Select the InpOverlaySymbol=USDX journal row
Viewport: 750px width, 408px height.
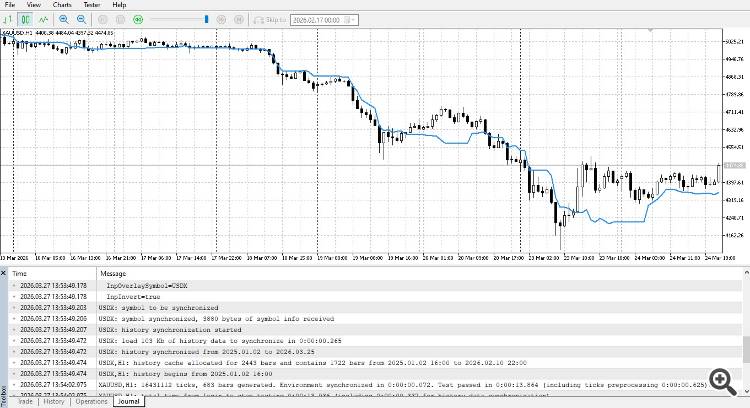click(375, 286)
